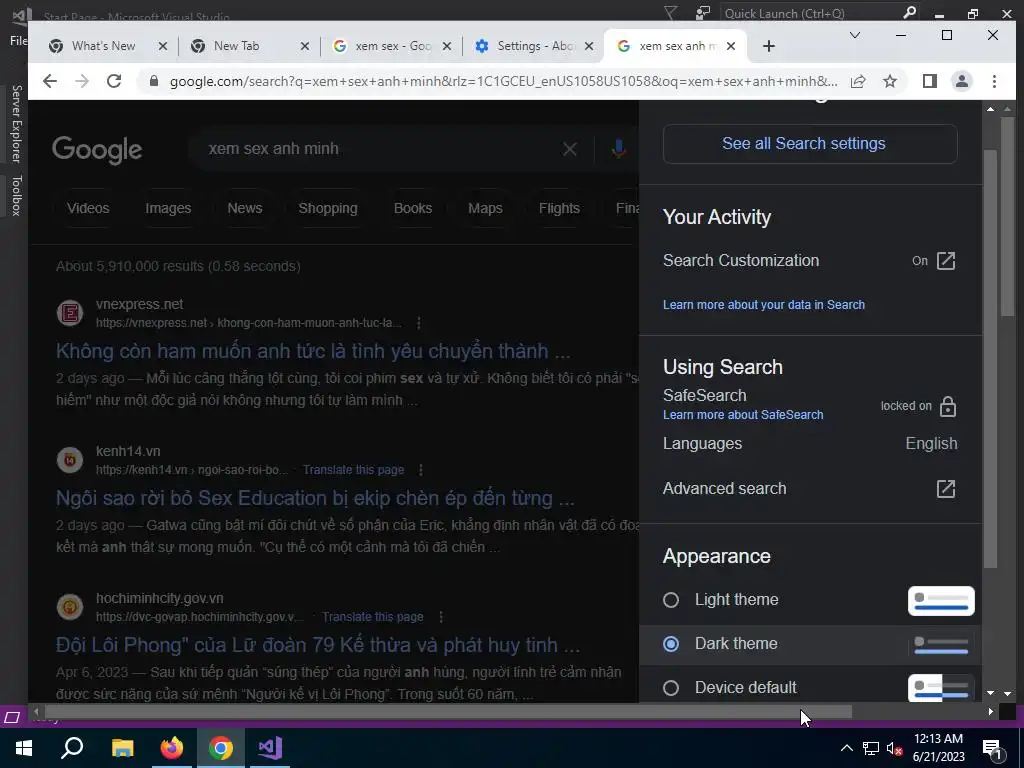Open the Visual Studio Server Explorer tab

16,123
